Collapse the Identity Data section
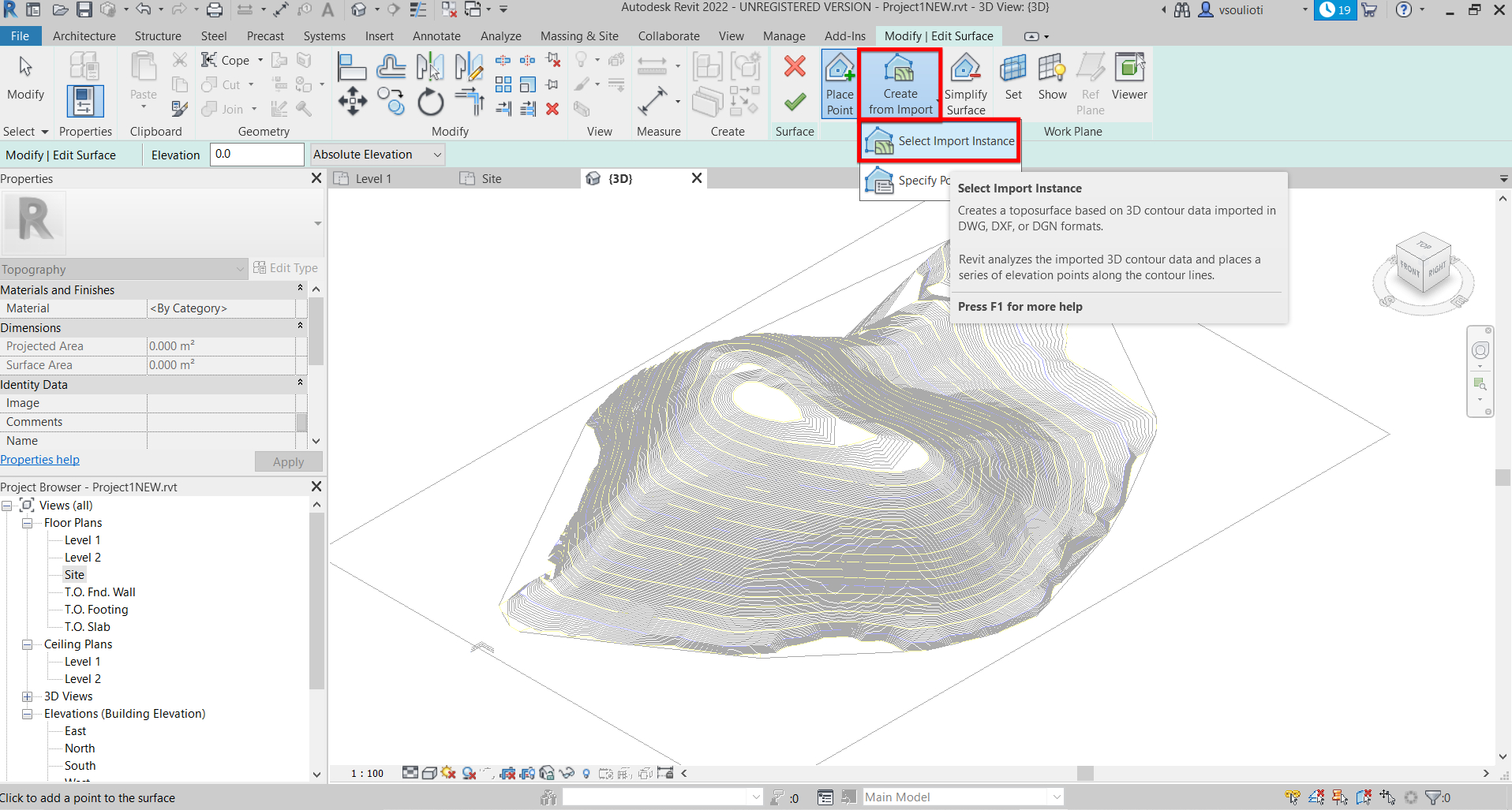Screen dimensions: 1512x810 [x=300, y=384]
